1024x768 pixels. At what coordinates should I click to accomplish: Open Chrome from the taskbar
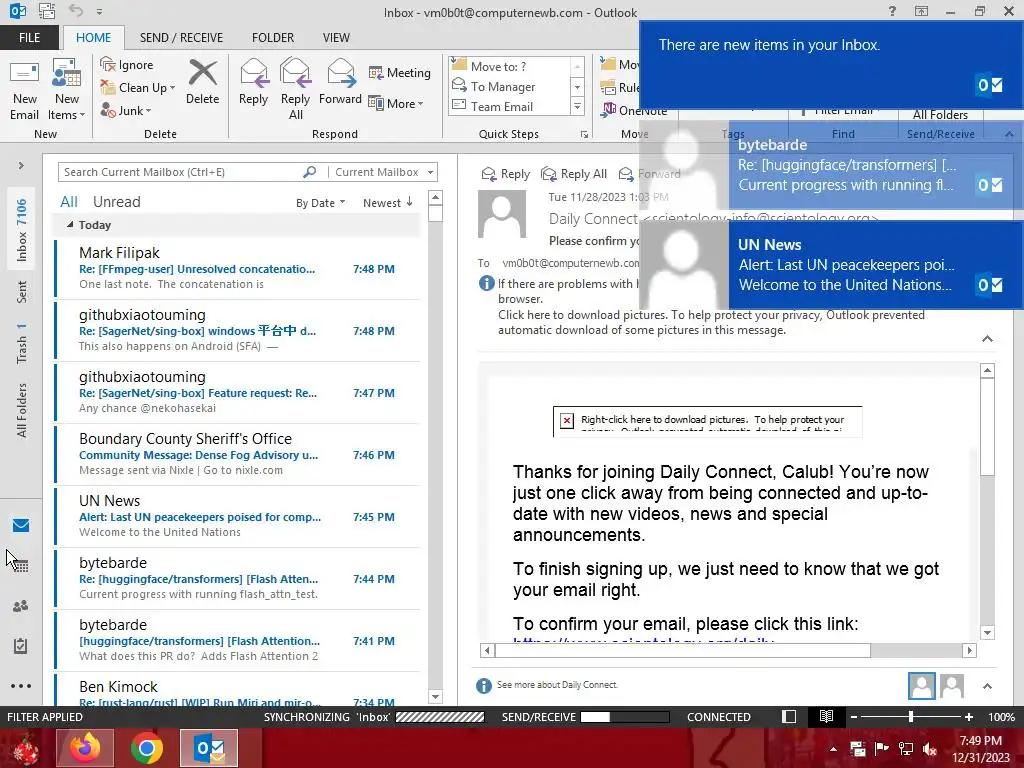[147, 748]
